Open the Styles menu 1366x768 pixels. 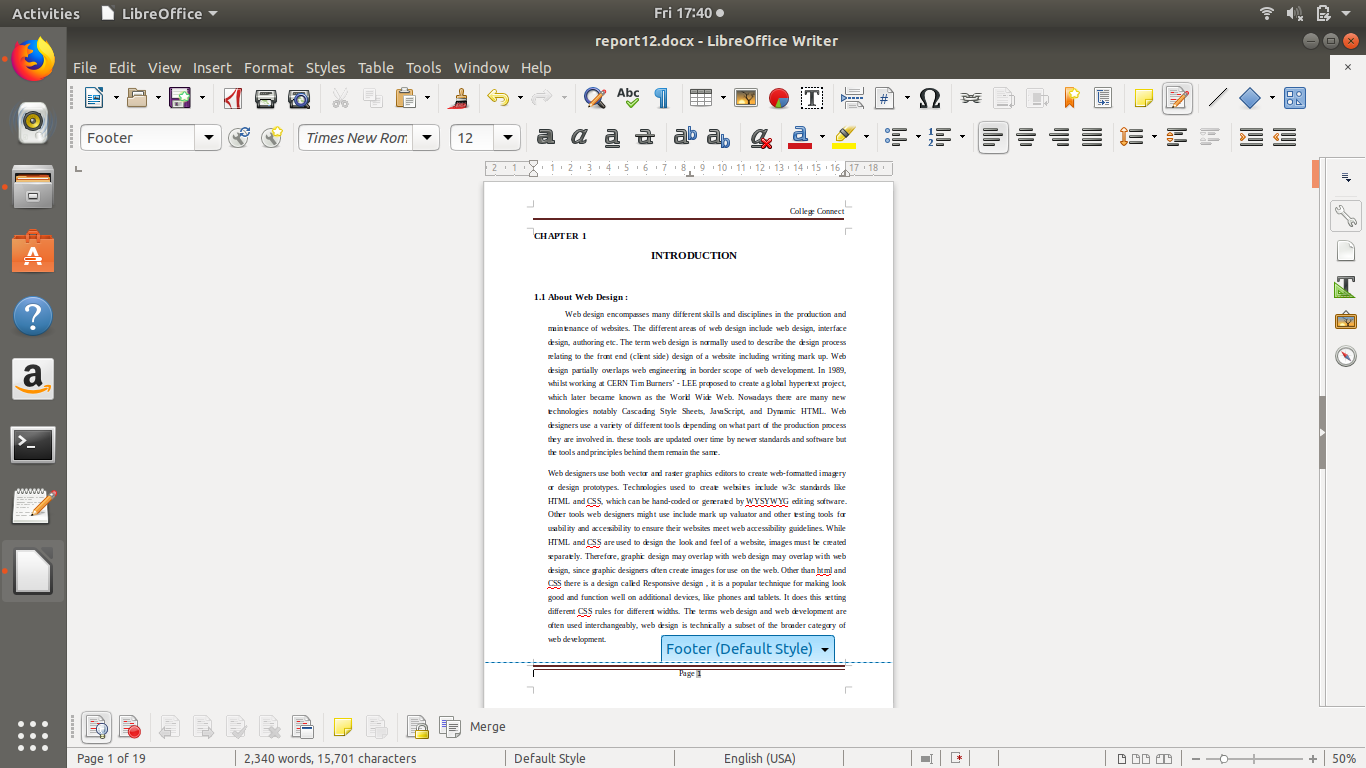(x=326, y=67)
